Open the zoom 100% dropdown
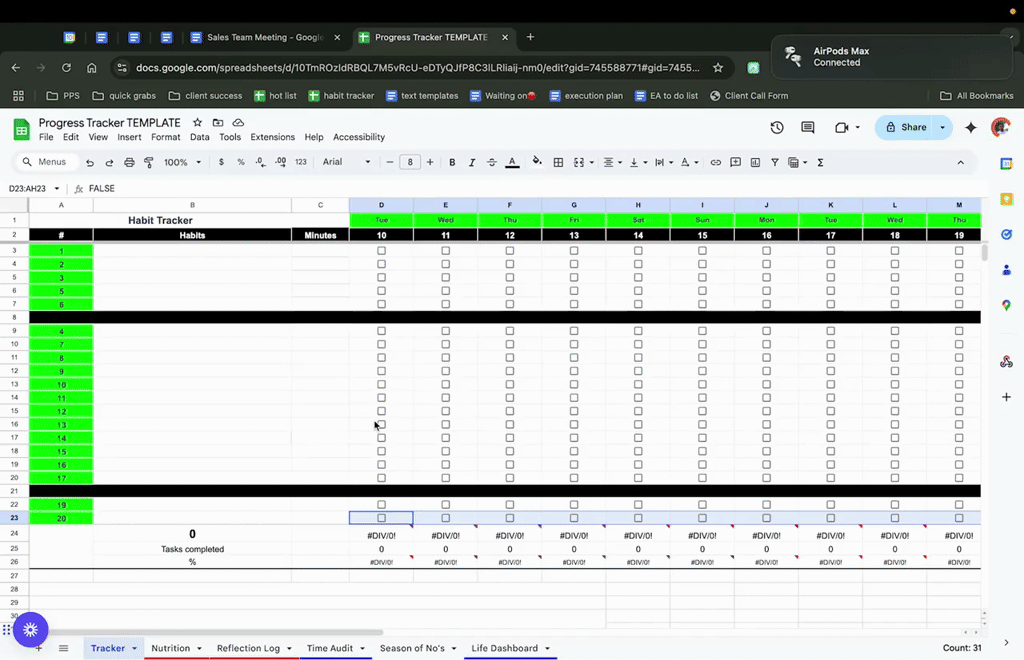The image size is (1024, 660). pyautogui.click(x=182, y=162)
